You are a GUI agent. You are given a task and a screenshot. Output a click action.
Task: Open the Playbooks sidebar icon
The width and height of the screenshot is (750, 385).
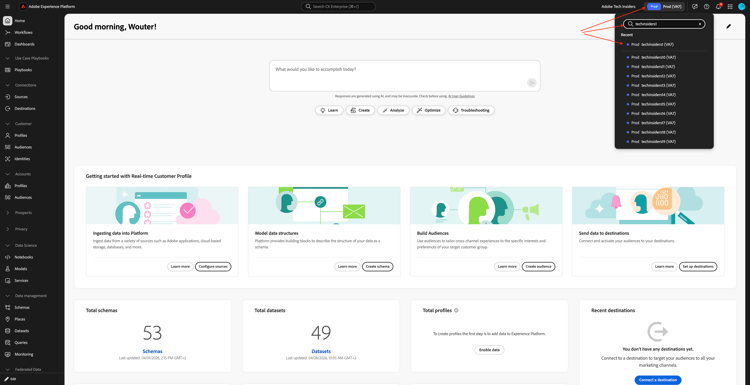8,70
